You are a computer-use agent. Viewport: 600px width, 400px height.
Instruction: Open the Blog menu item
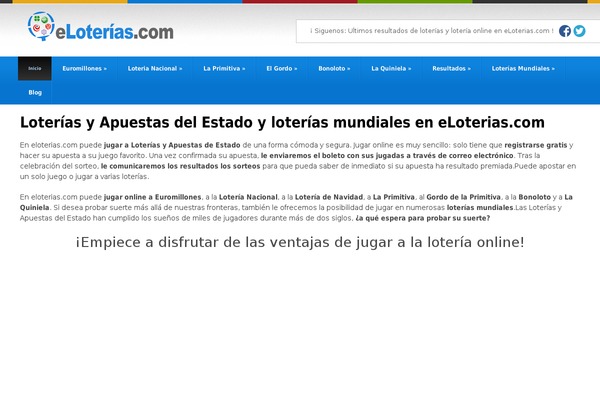point(35,93)
